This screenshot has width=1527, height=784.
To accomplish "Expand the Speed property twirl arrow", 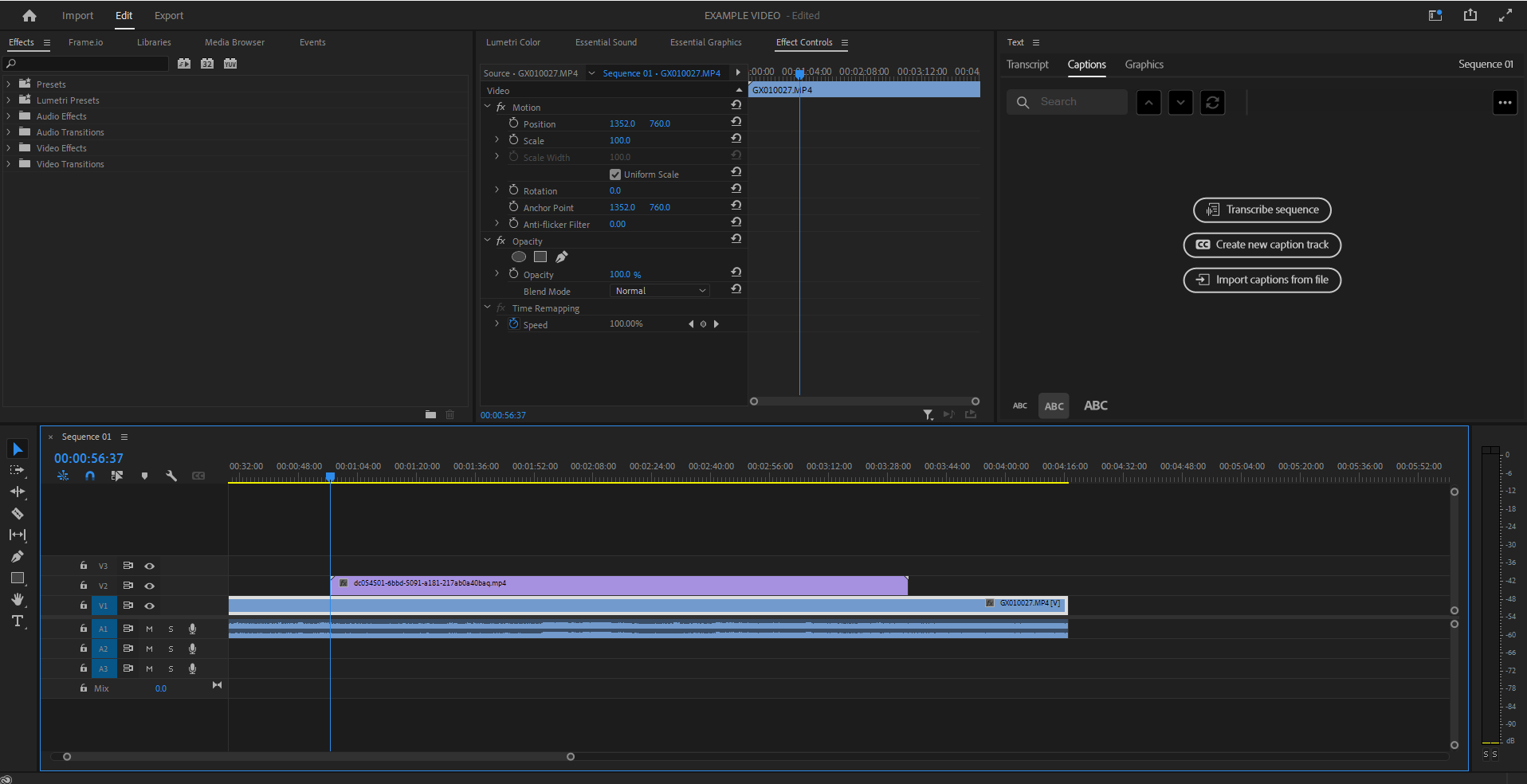I will (x=497, y=323).
